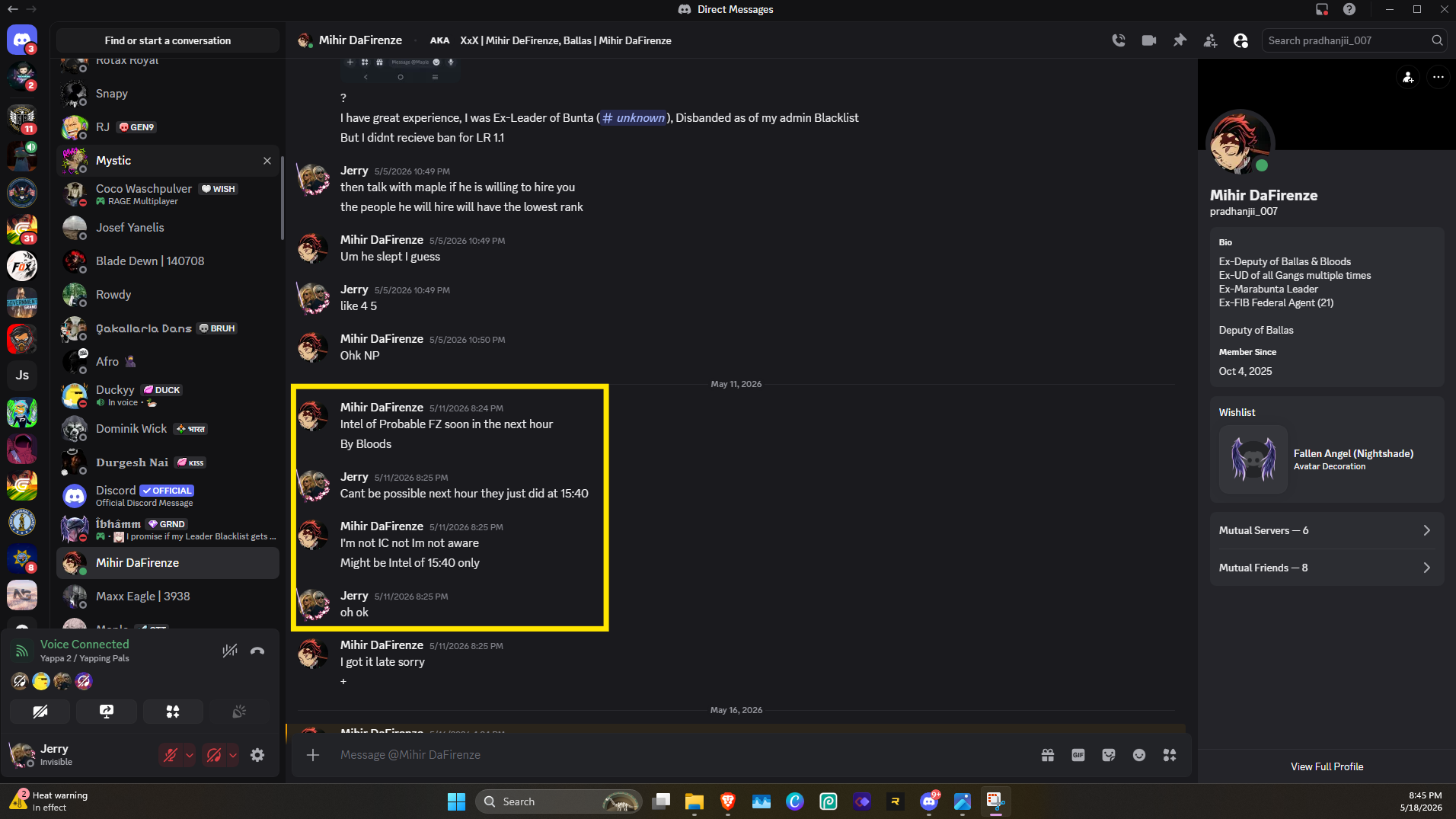Select the Dominik Wick DM
Image resolution: width=1456 pixels, height=819 pixels.
(168, 429)
